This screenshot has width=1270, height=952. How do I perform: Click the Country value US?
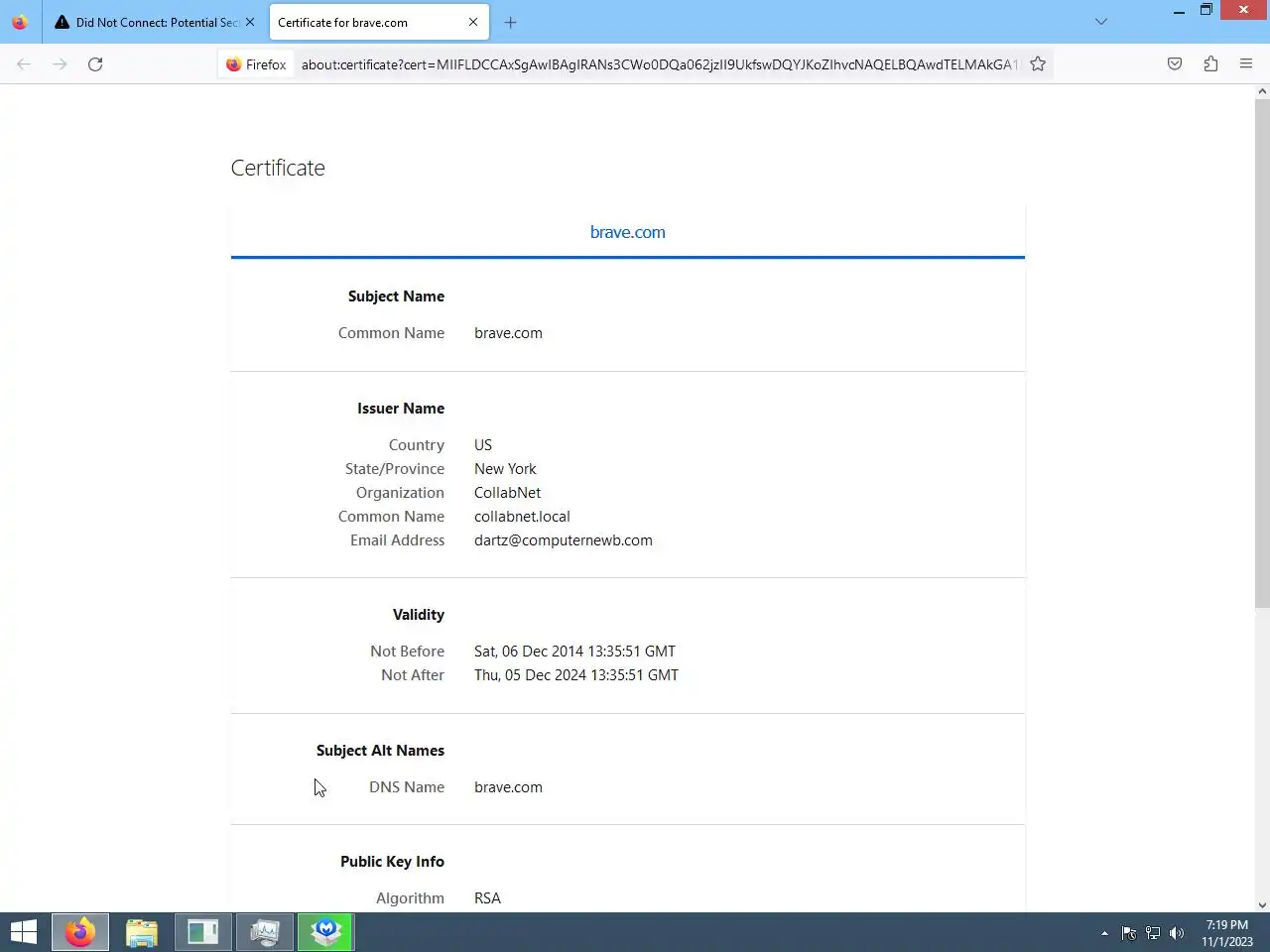pos(483,445)
